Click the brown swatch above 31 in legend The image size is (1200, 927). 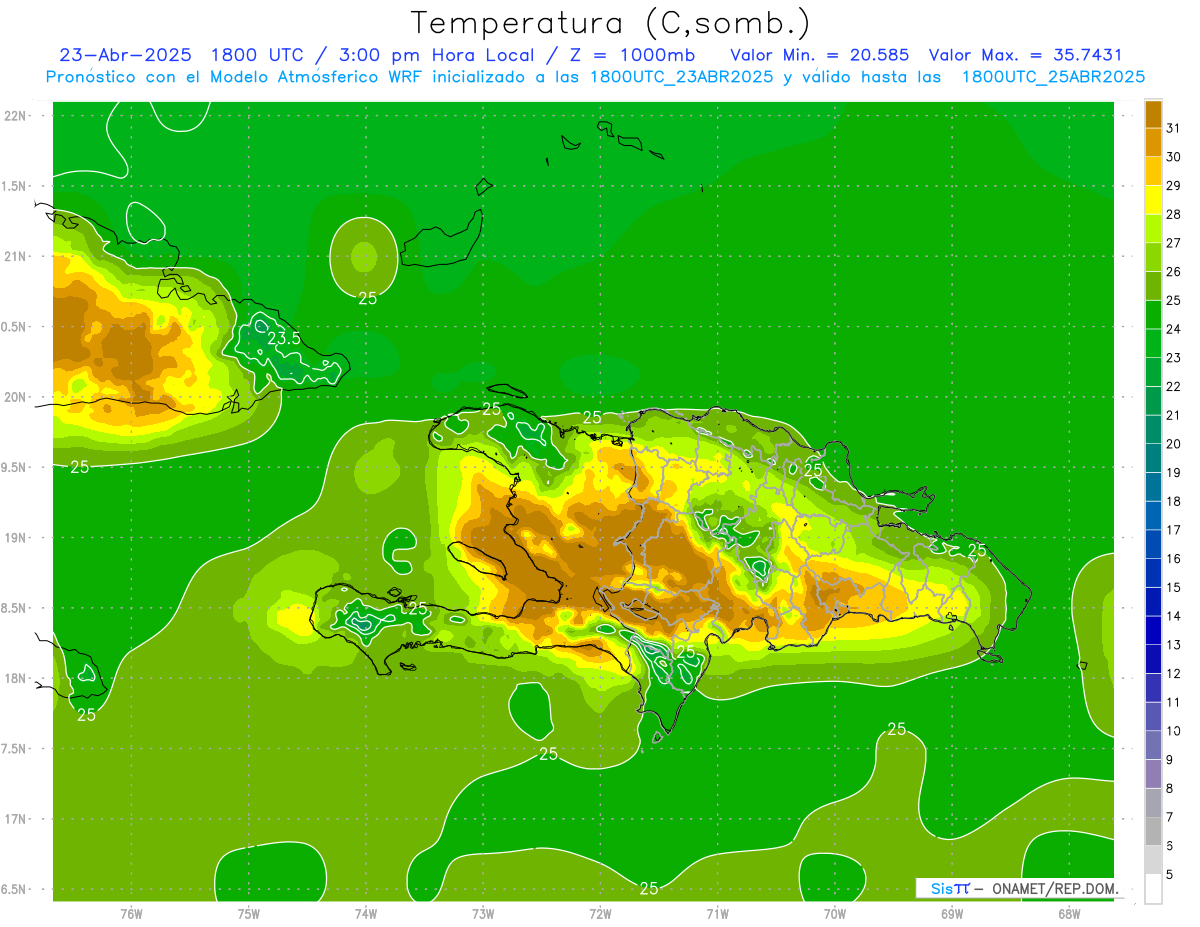click(1153, 115)
